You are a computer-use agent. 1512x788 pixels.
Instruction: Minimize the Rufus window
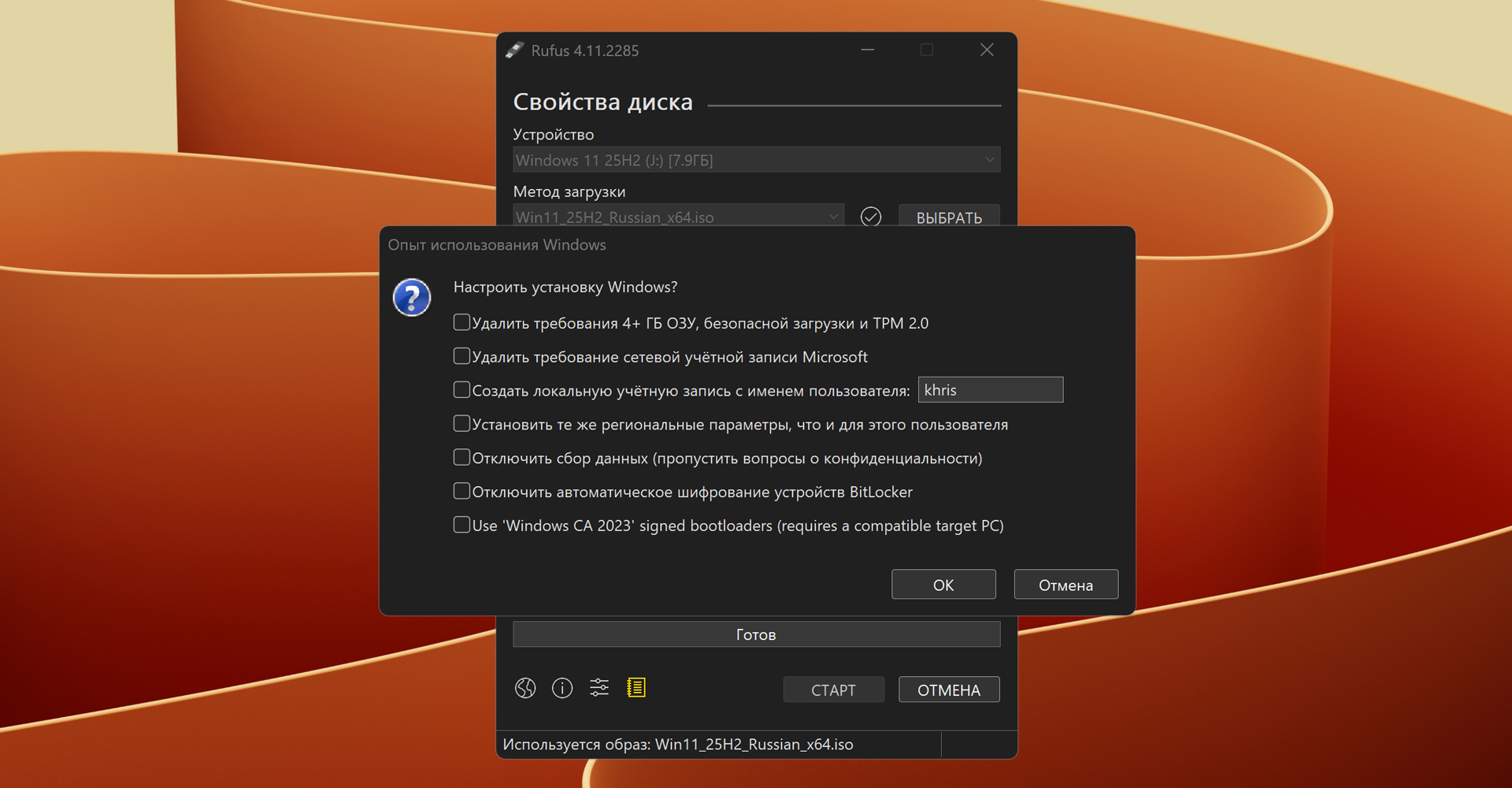[x=868, y=50]
